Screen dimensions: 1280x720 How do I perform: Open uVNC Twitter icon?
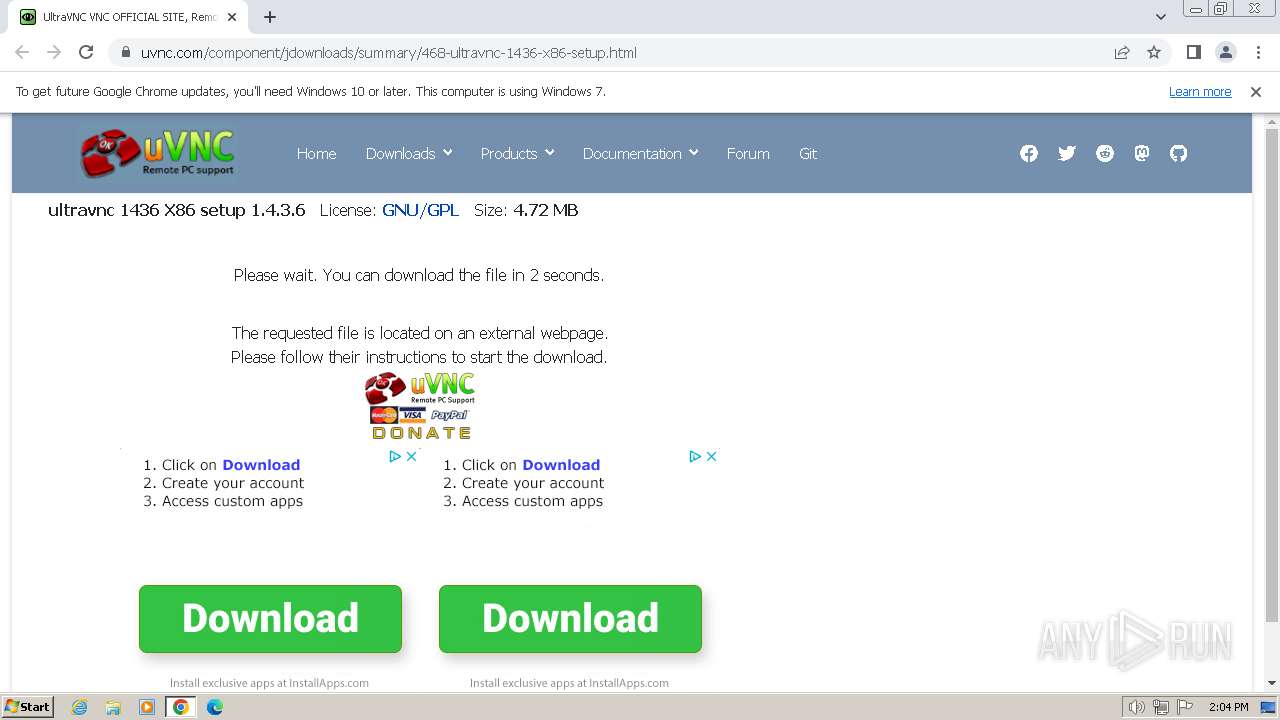click(1067, 153)
